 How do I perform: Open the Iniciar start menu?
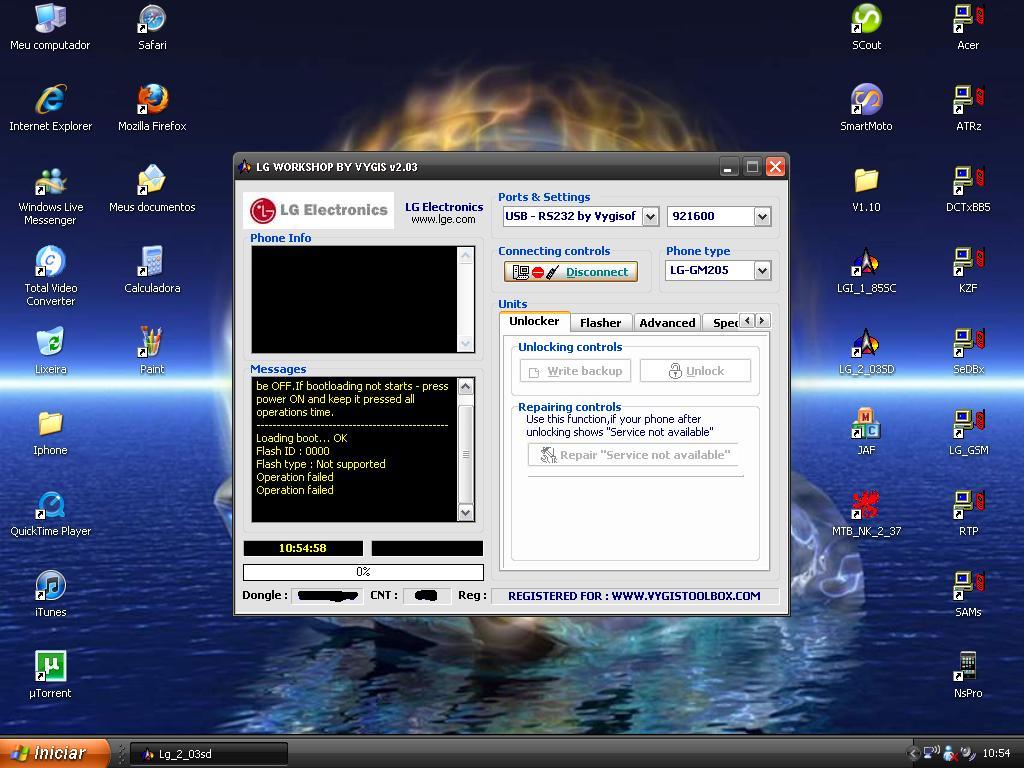(54, 753)
